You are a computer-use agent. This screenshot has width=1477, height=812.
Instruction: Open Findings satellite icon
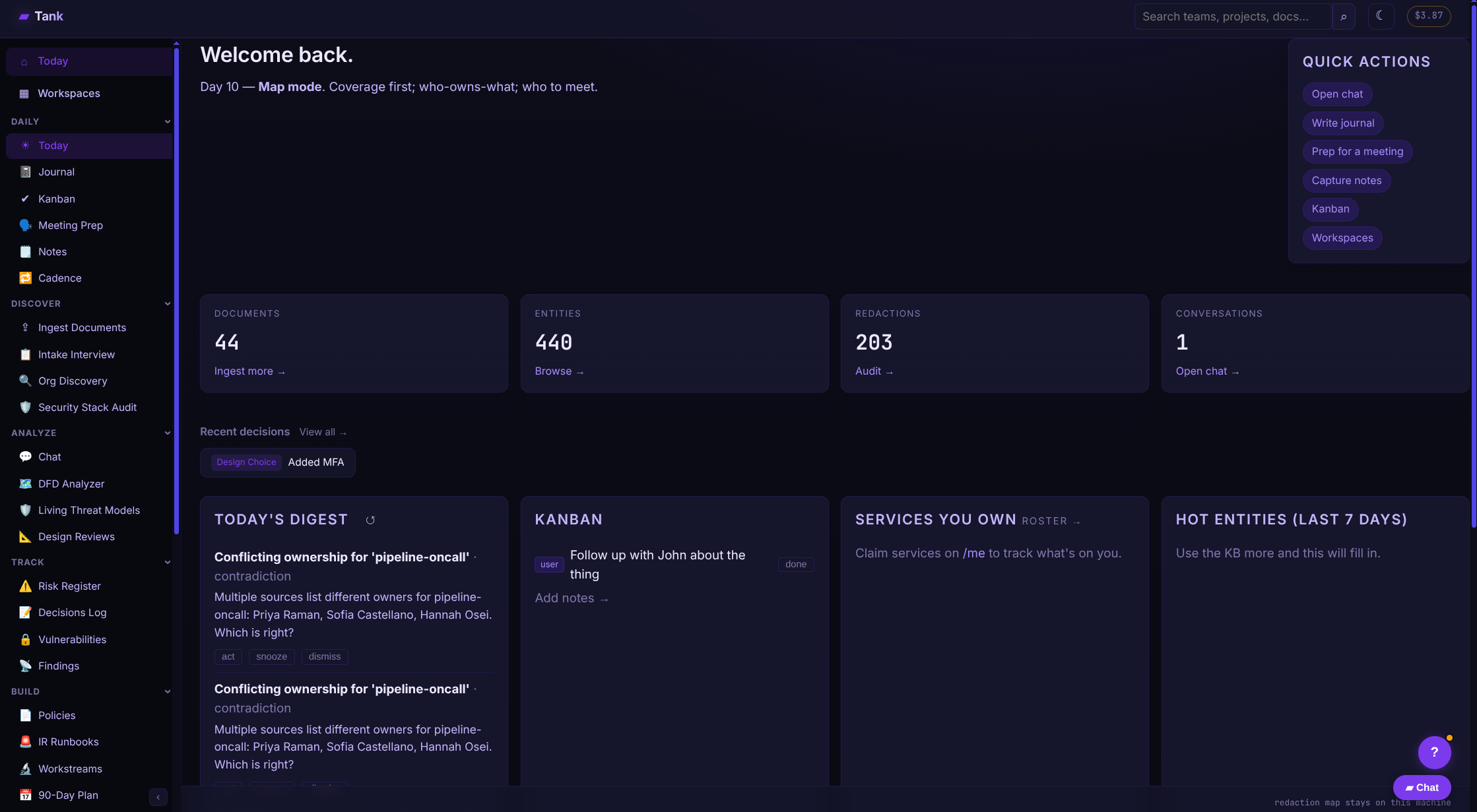(x=25, y=666)
